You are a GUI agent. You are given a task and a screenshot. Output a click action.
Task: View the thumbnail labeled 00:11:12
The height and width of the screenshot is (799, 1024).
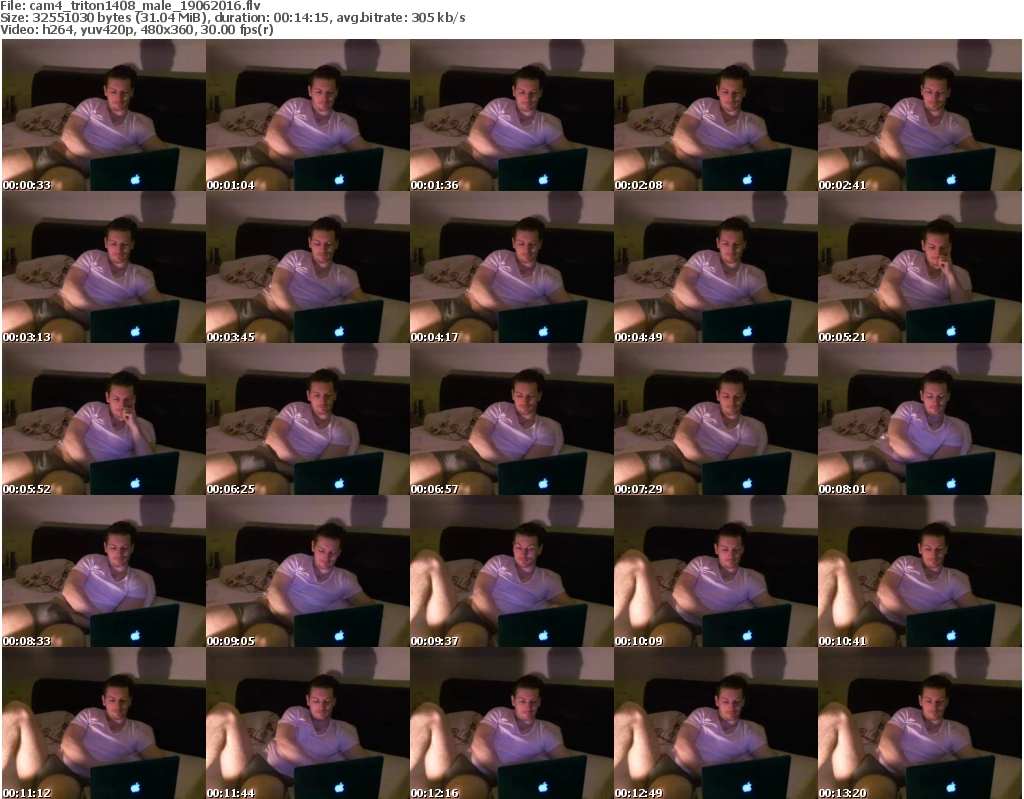coord(104,723)
